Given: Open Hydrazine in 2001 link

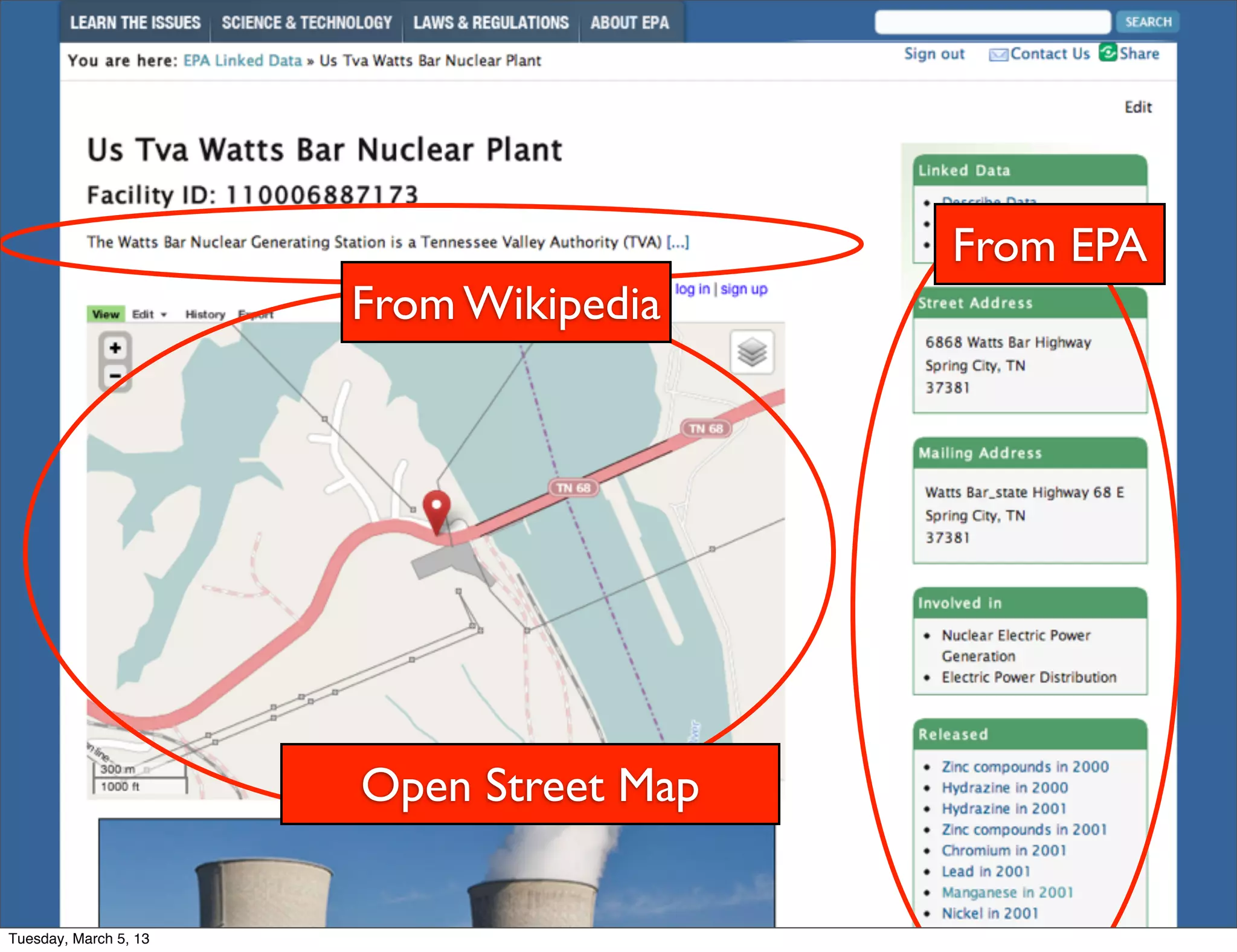Looking at the screenshot, I should pos(1004,808).
